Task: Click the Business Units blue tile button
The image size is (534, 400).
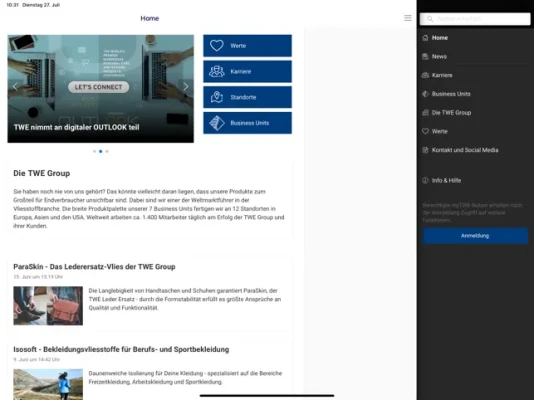Action: (x=248, y=123)
